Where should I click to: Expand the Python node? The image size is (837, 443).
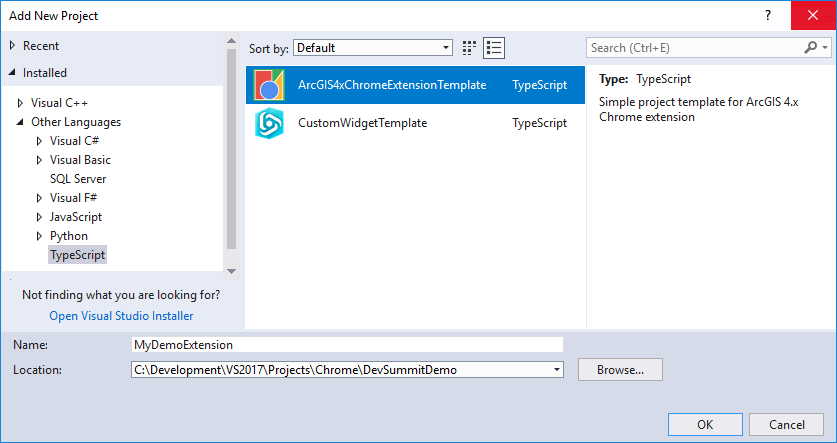[39, 236]
